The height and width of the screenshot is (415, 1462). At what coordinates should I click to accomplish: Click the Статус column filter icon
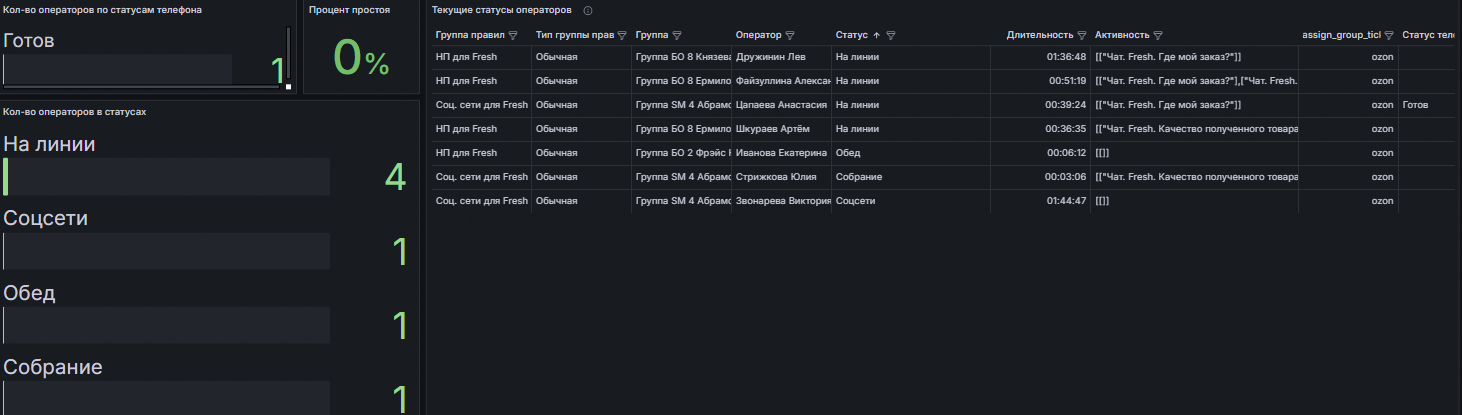(x=891, y=35)
